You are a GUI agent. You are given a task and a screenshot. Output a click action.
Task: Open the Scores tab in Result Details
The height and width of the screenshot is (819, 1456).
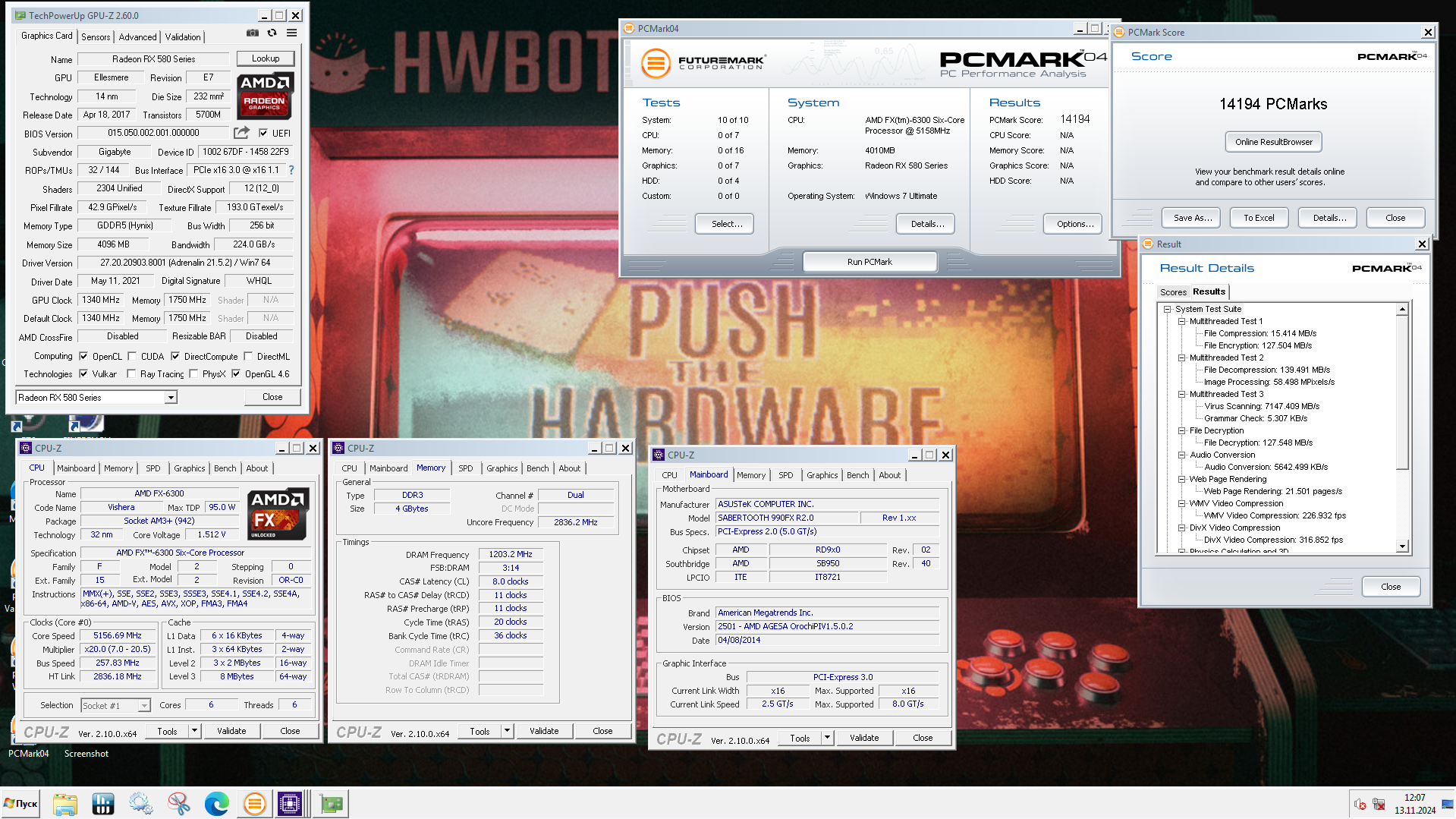(x=1173, y=292)
